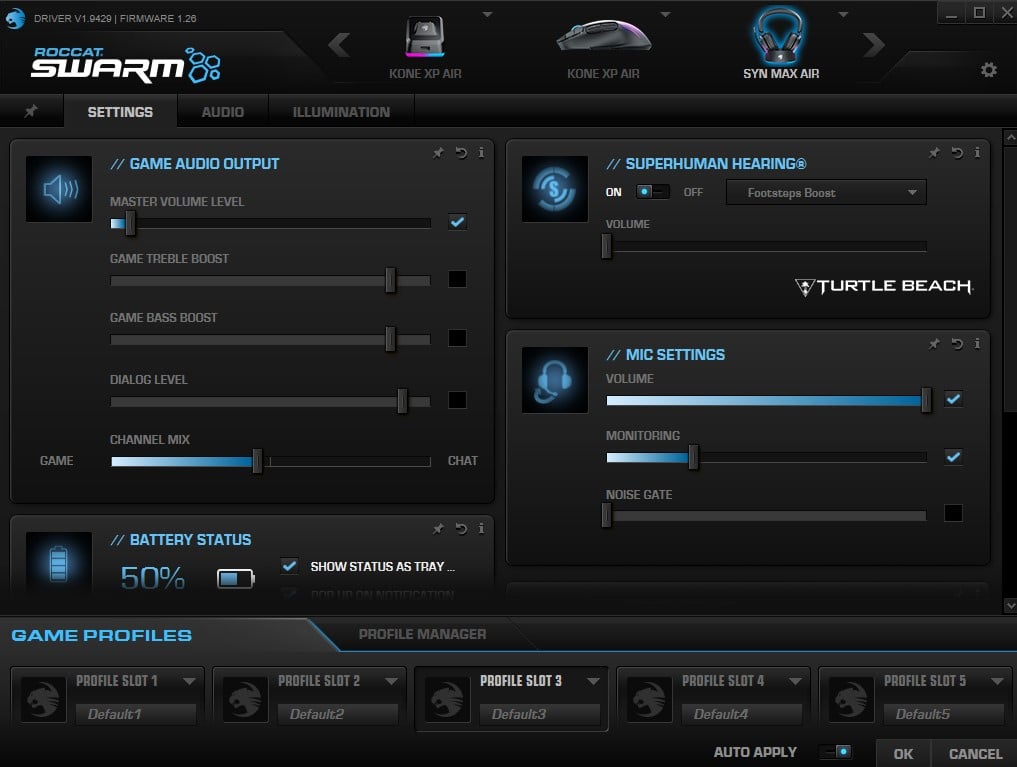Click the Default3 profile name field
1017x767 pixels.
(540, 714)
